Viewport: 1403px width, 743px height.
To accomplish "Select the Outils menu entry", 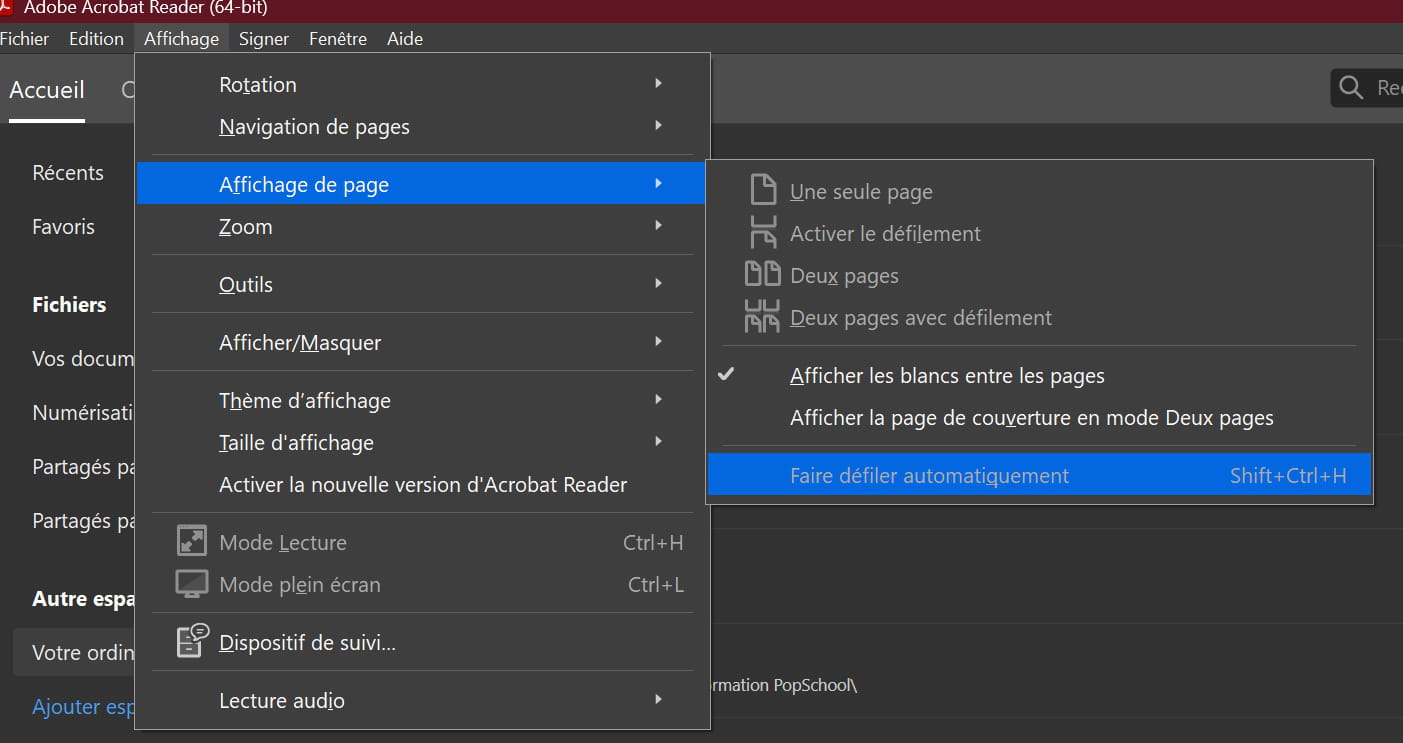I will pos(423,285).
